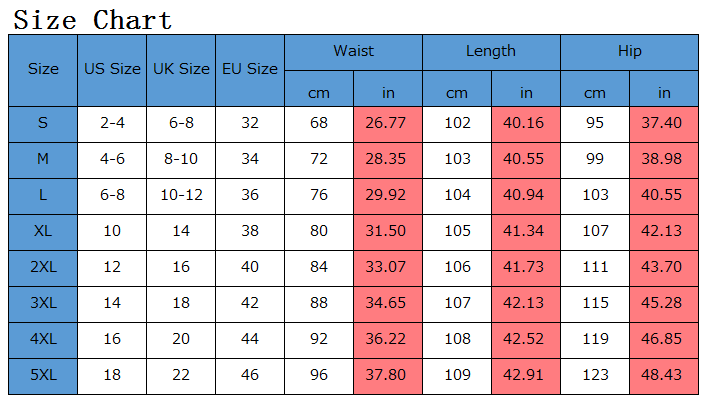714x410 pixels.
Task: Click the "Size Chart" title text
Action: (x=92, y=19)
